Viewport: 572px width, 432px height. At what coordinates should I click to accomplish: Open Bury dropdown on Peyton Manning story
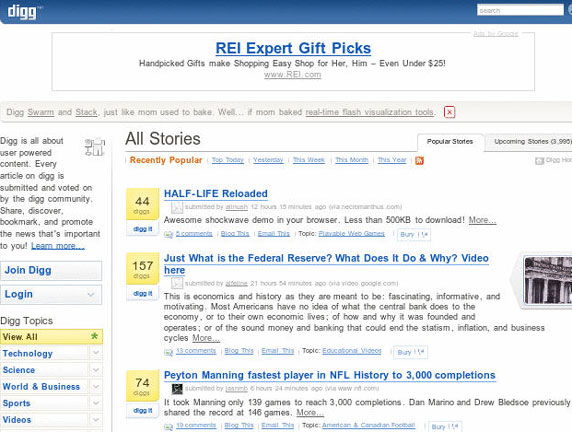click(x=445, y=427)
